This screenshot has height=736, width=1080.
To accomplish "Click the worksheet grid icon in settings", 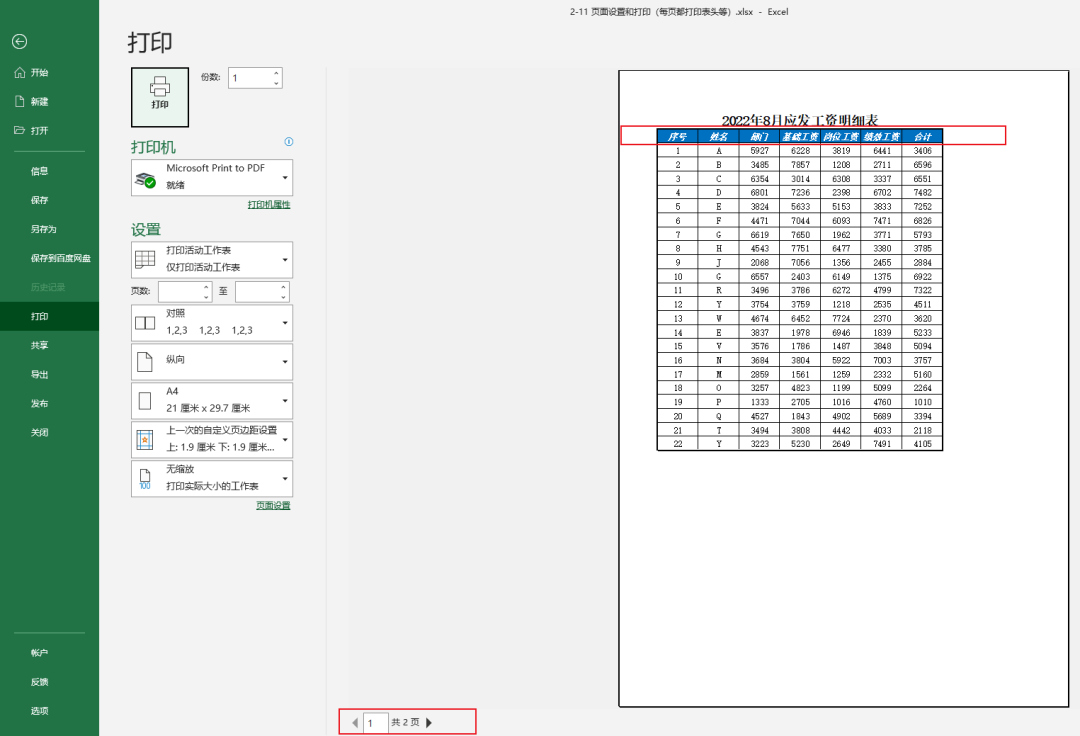I will pyautogui.click(x=145, y=260).
